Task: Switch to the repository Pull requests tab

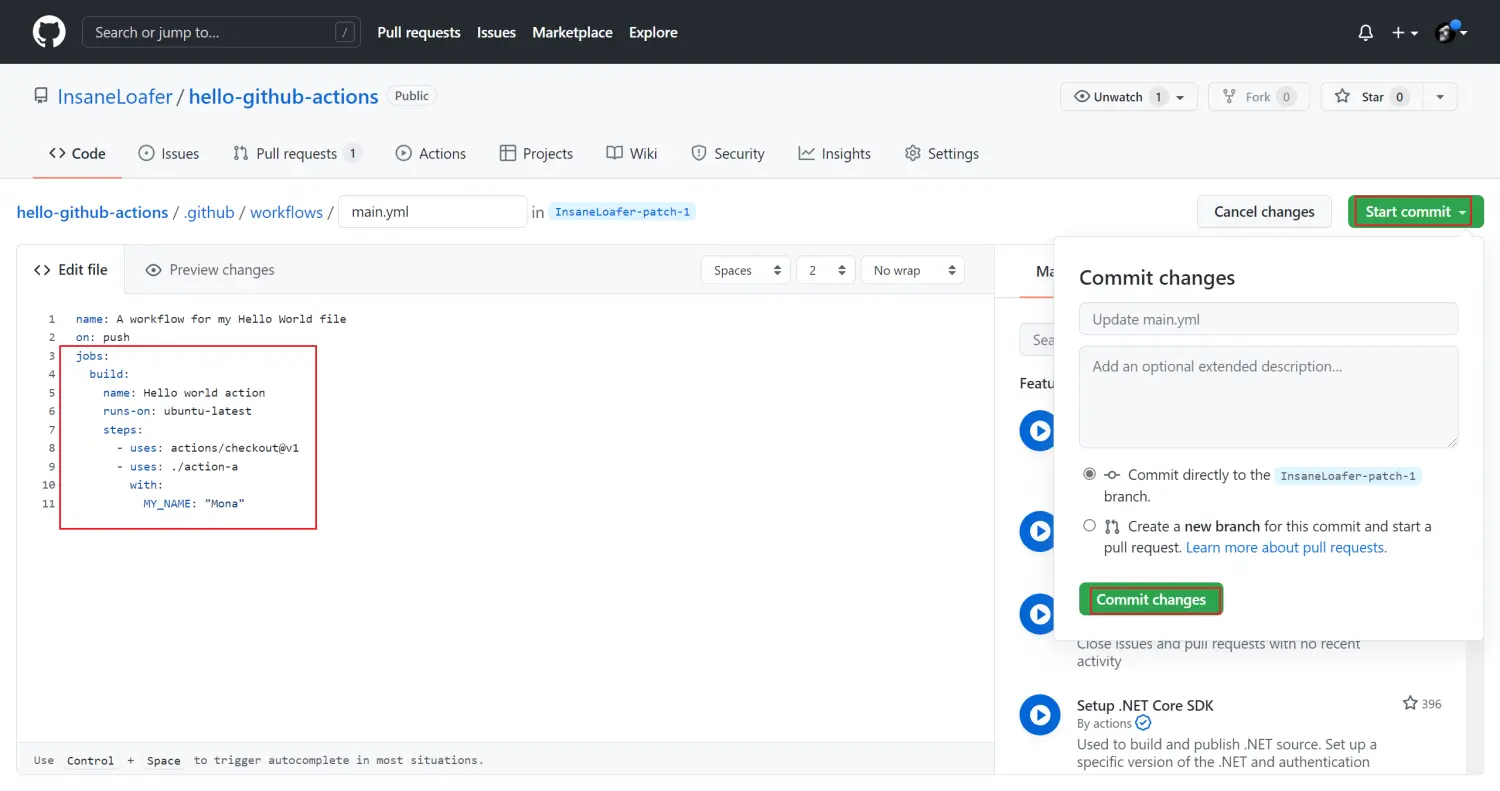Action: click(297, 153)
